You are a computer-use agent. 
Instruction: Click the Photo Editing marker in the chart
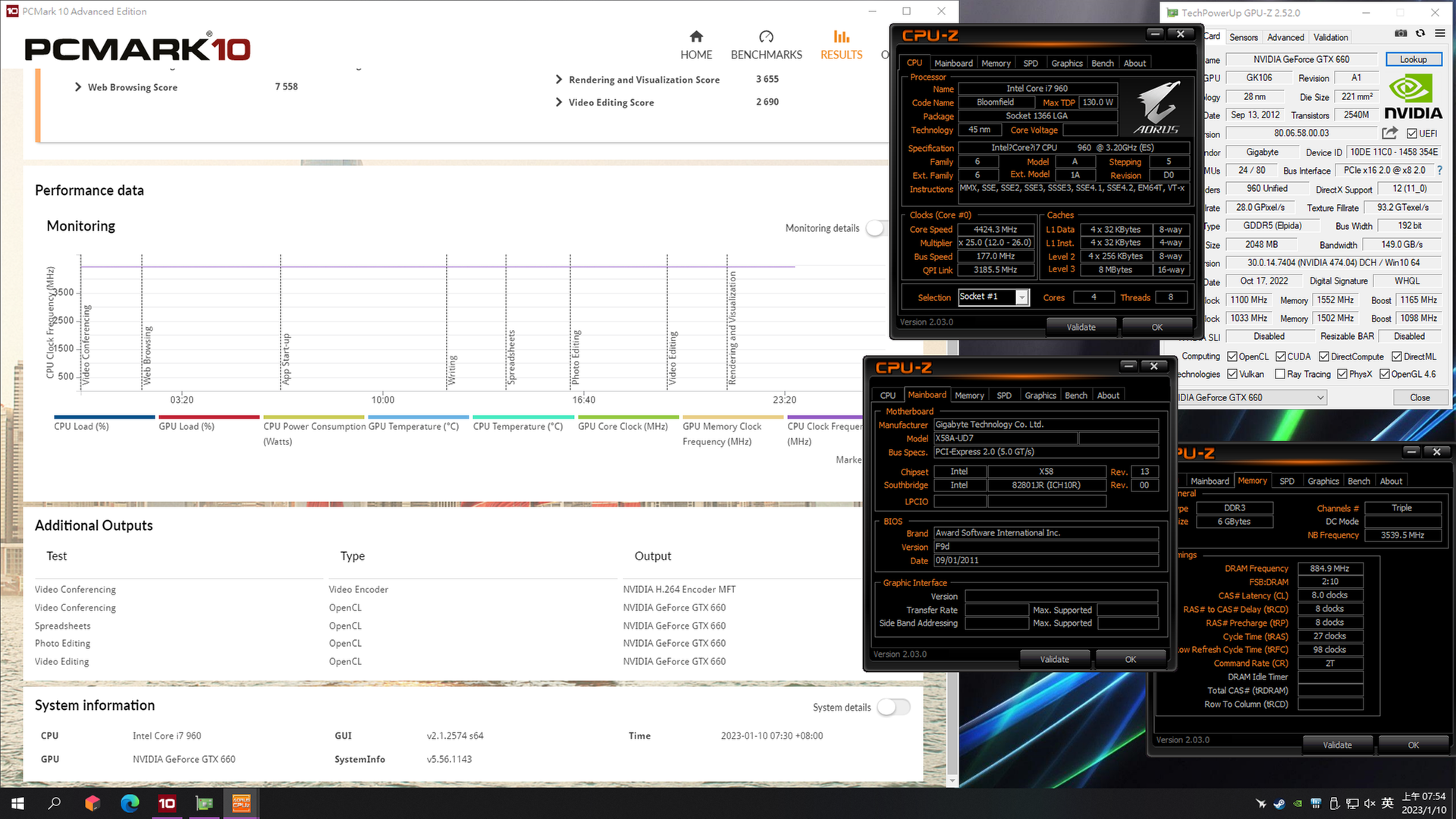576,356
